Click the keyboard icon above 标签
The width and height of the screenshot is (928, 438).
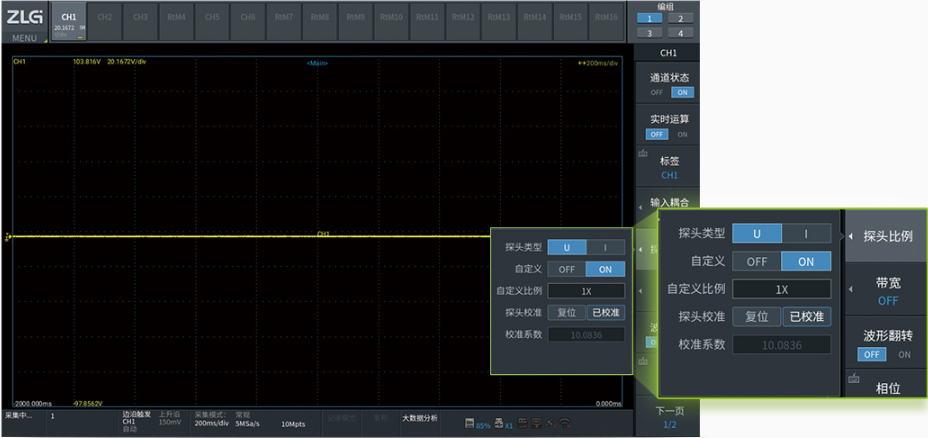click(643, 154)
